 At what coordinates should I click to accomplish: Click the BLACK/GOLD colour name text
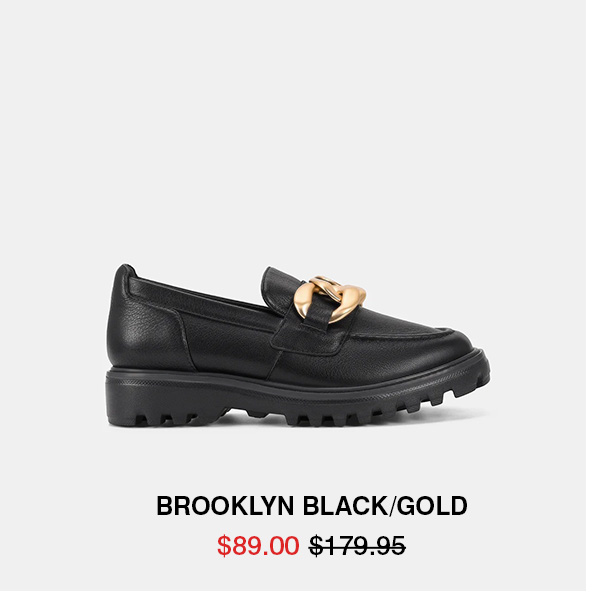385,506
